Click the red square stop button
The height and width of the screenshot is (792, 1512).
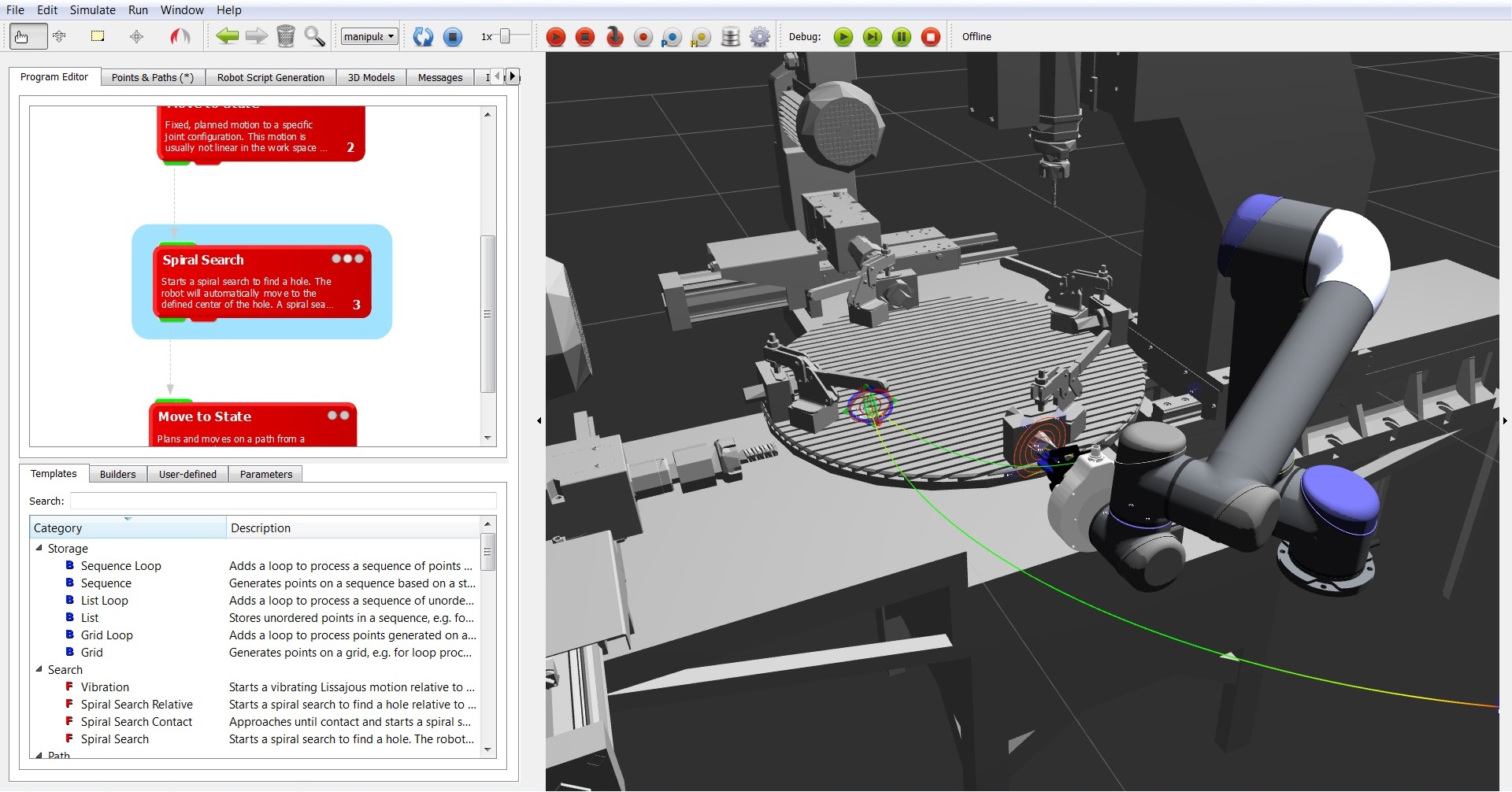585,37
